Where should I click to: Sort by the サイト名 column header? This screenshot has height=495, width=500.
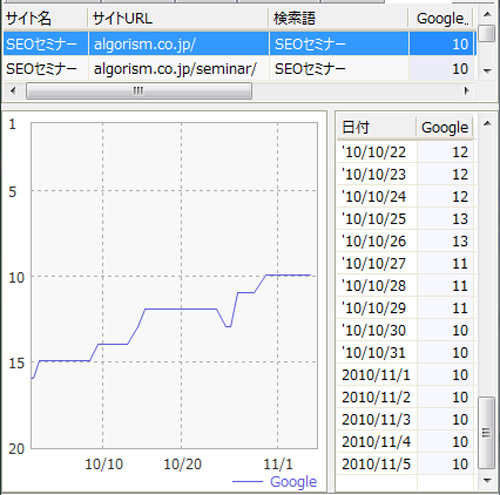45,18
